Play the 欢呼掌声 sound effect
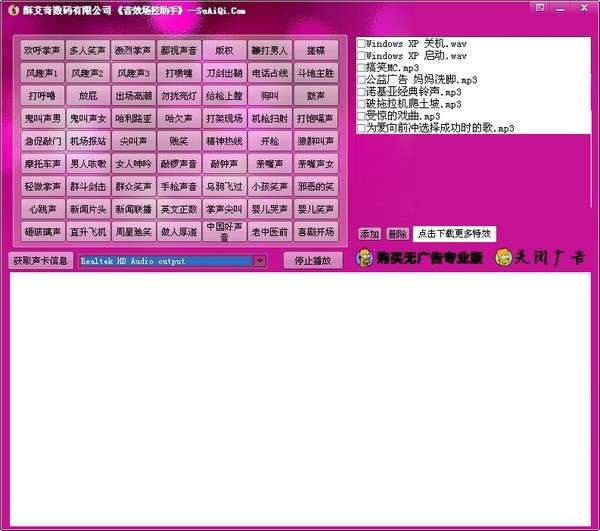600x531 pixels. (x=42, y=50)
